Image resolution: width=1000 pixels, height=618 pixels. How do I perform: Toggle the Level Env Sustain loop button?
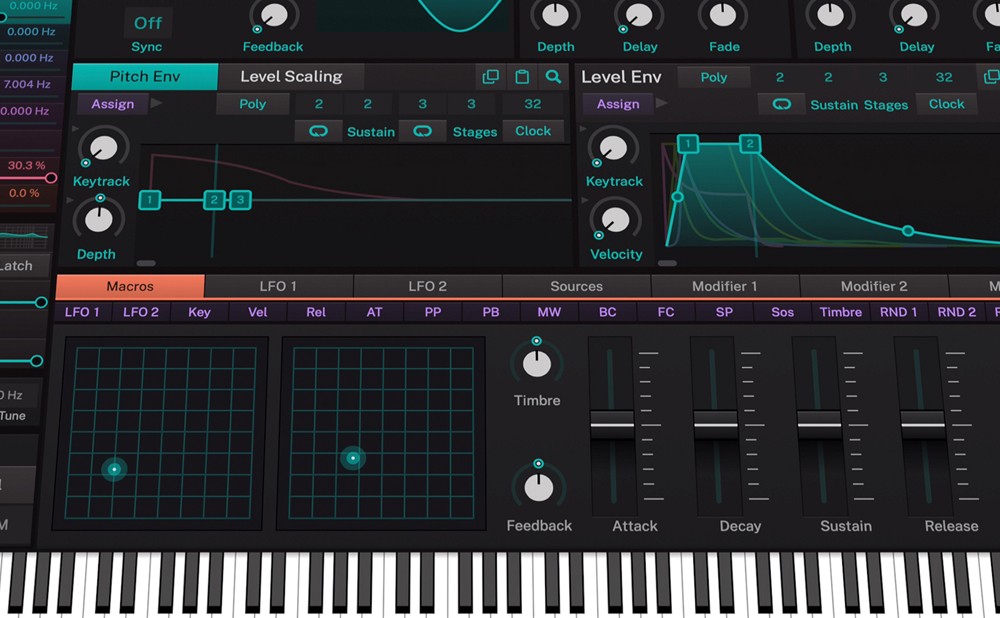[x=782, y=104]
